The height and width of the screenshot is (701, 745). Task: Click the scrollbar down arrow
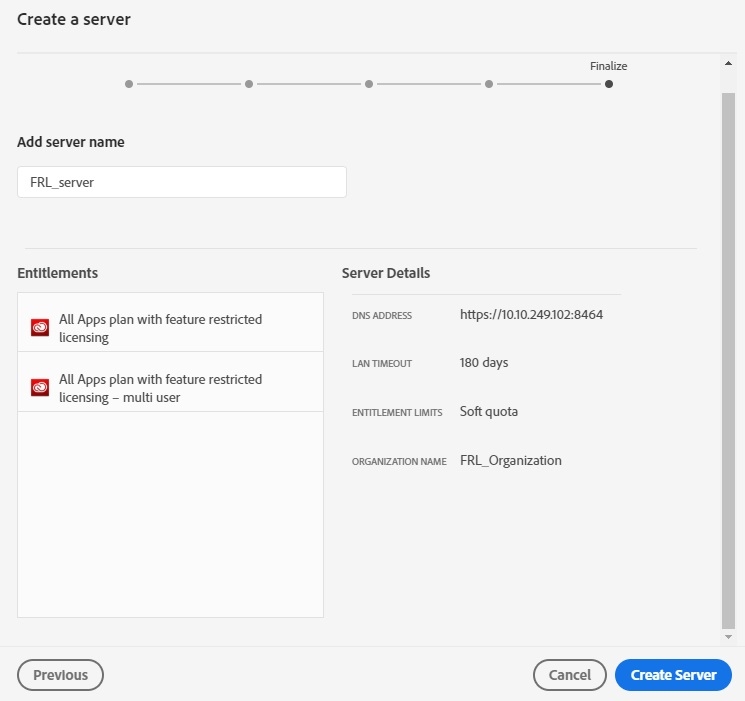728,637
